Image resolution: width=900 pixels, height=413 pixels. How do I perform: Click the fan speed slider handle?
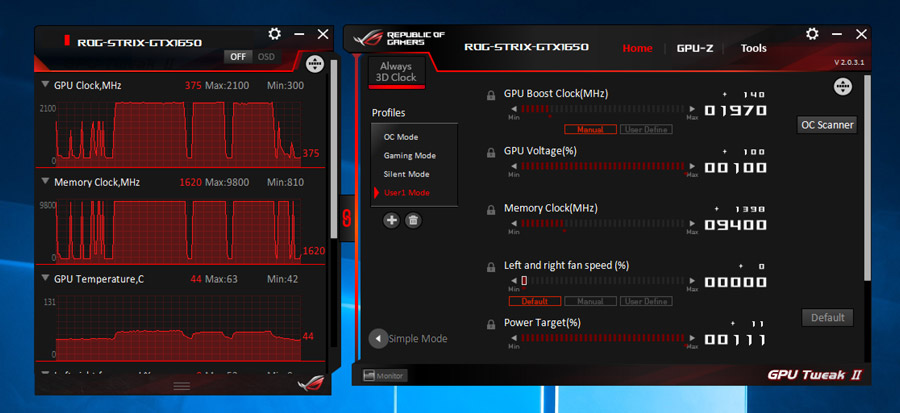[x=524, y=280]
